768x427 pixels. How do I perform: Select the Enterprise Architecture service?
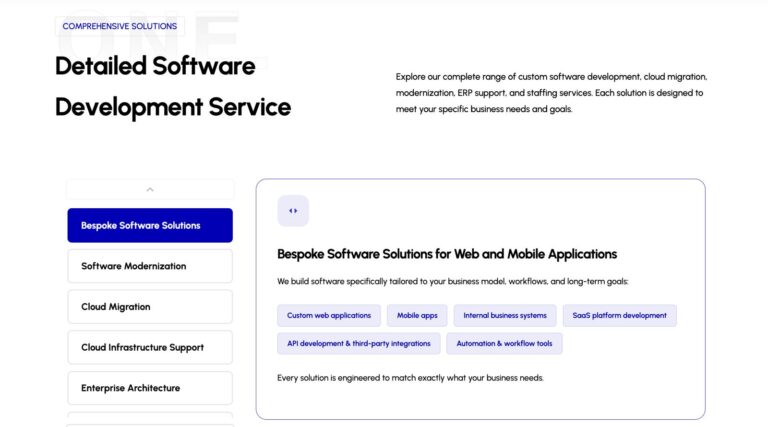150,388
